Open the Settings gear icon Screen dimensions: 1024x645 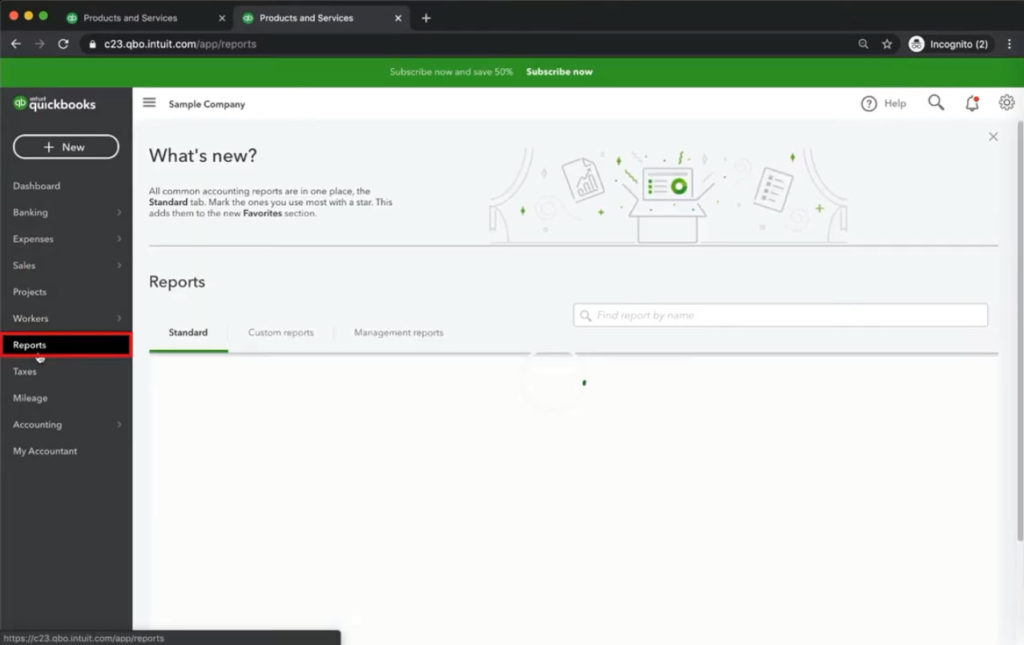1006,103
